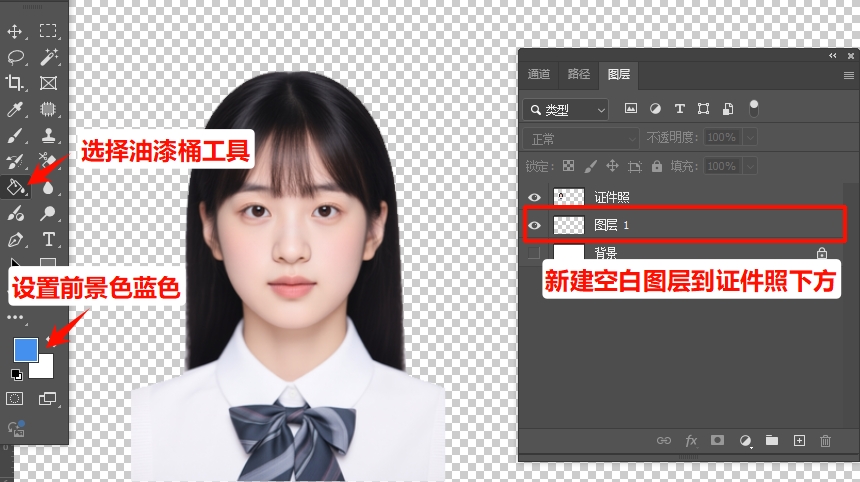Open the 类型 layer filter dropdown

click(565, 110)
